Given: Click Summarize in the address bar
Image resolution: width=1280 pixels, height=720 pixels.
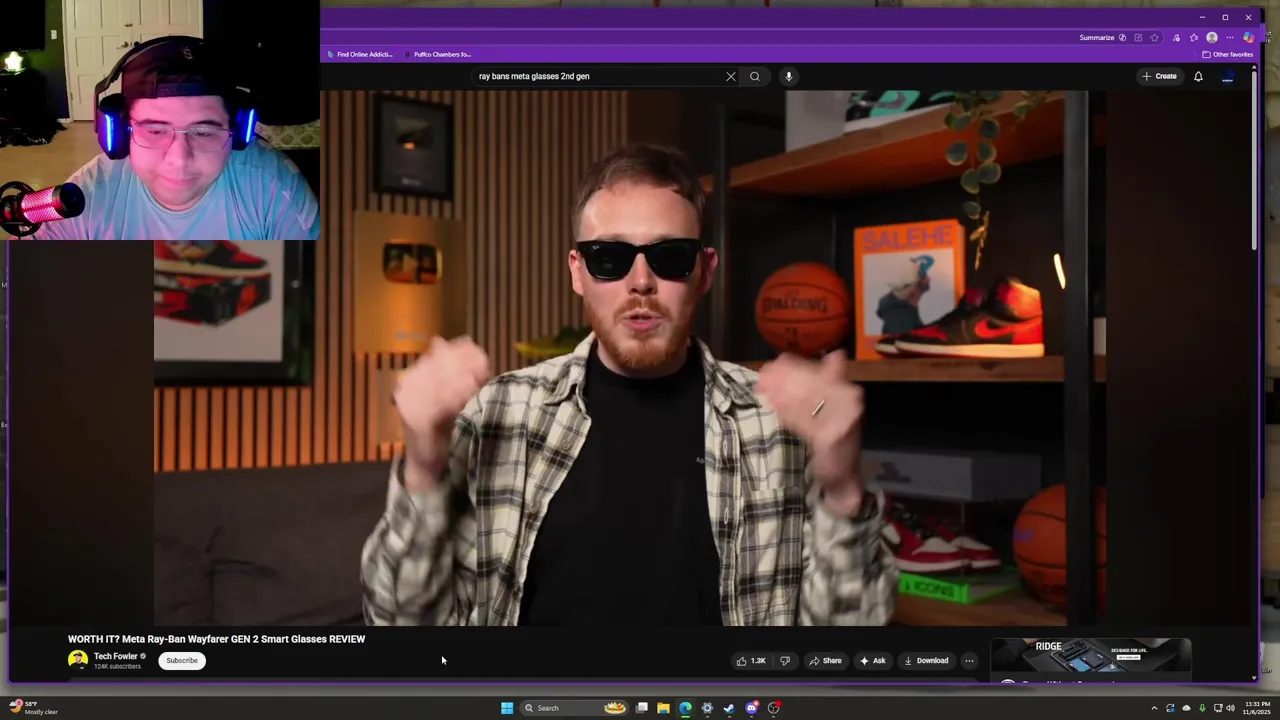Looking at the screenshot, I should coord(1097,38).
